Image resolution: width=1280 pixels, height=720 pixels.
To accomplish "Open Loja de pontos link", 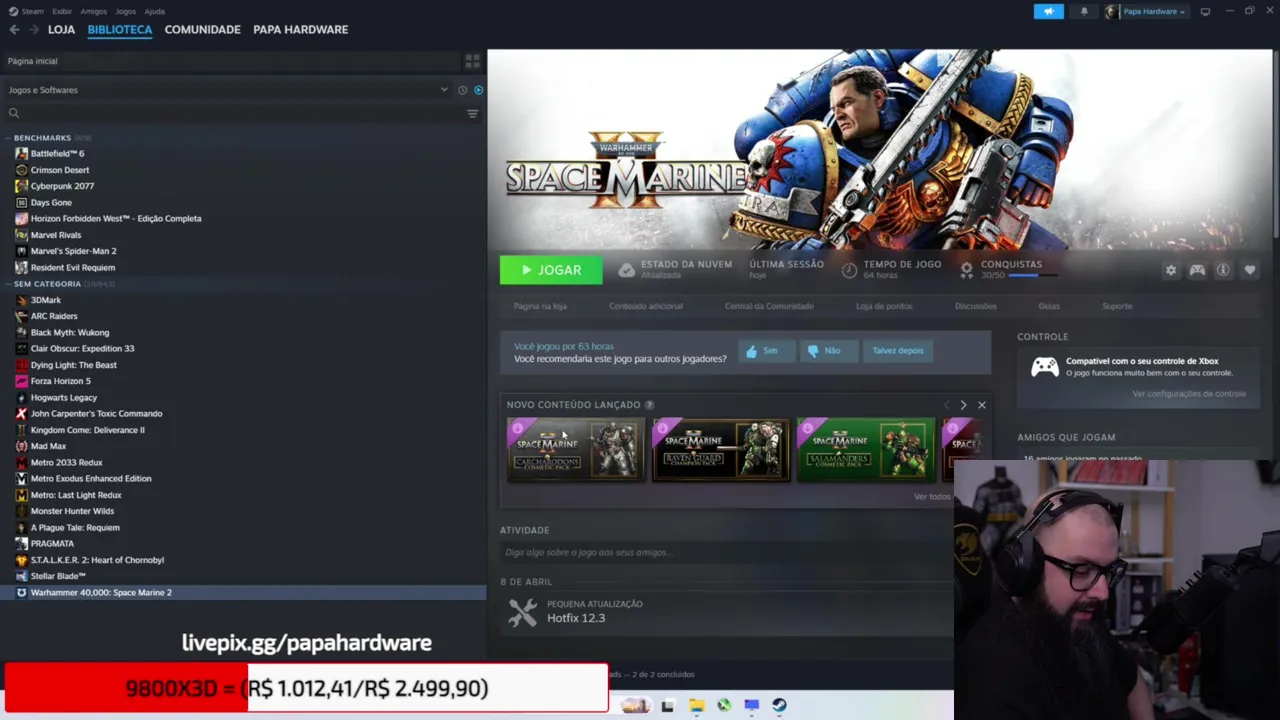I will tap(884, 306).
